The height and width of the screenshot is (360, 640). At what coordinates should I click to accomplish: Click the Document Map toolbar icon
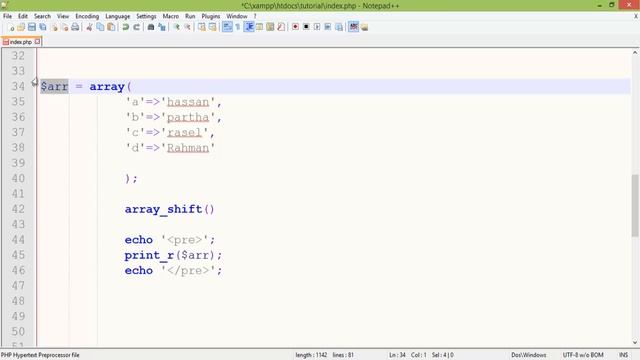pos(270,27)
